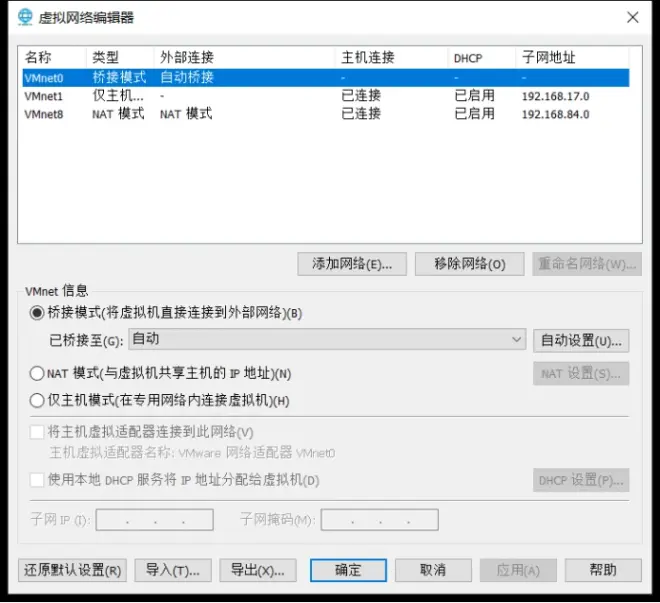Click the 取消 button
The width and height of the screenshot is (660, 603).
[x=433, y=570]
